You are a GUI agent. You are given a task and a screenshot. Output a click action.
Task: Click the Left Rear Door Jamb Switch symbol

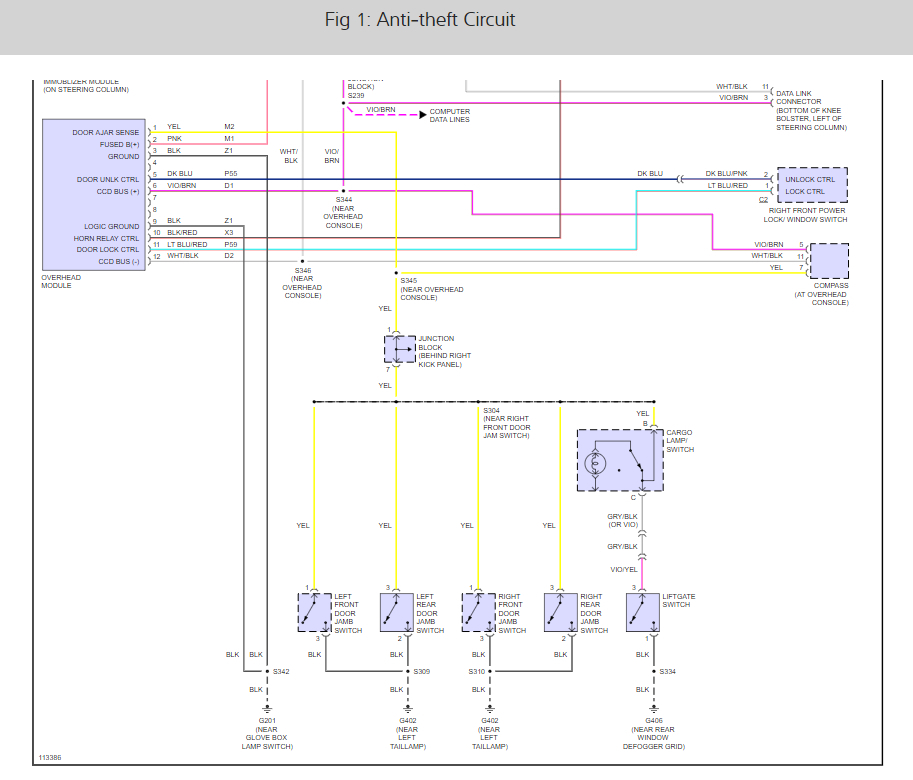coord(397,612)
